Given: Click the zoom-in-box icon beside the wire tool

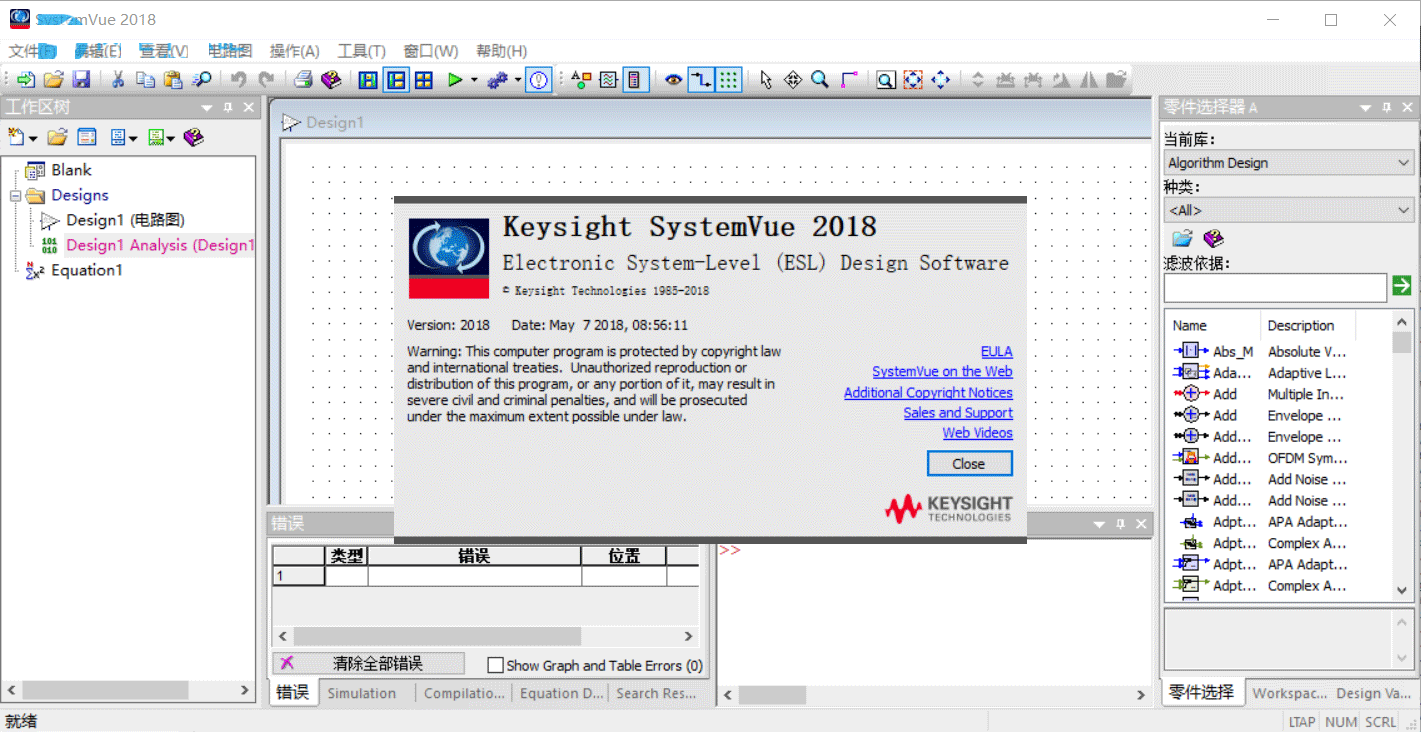Looking at the screenshot, I should pyautogui.click(x=885, y=80).
